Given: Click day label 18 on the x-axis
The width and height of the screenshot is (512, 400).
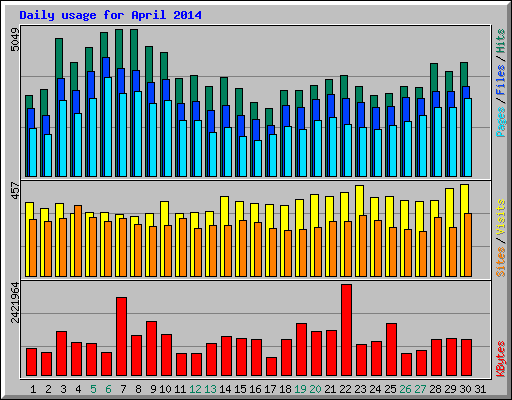Looking at the screenshot, I should click(x=285, y=389).
